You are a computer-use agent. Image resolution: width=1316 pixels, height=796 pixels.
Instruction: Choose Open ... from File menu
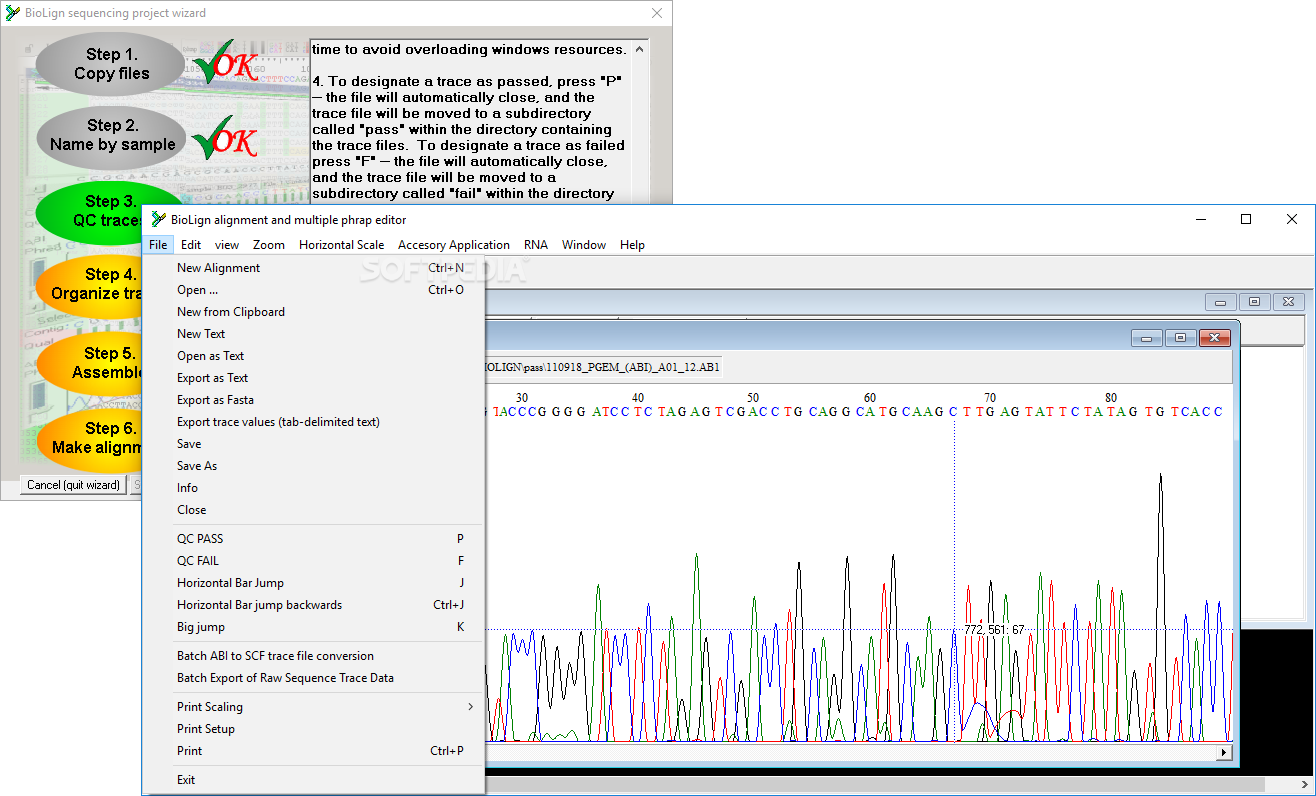pos(314,290)
